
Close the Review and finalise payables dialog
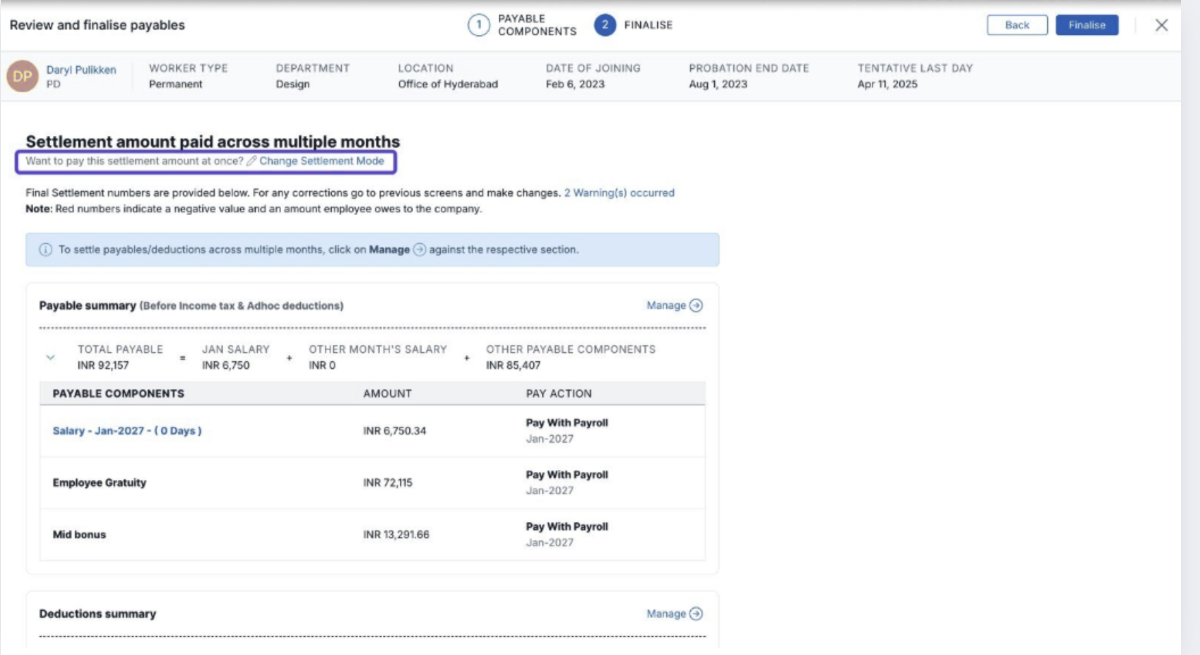(x=1161, y=26)
